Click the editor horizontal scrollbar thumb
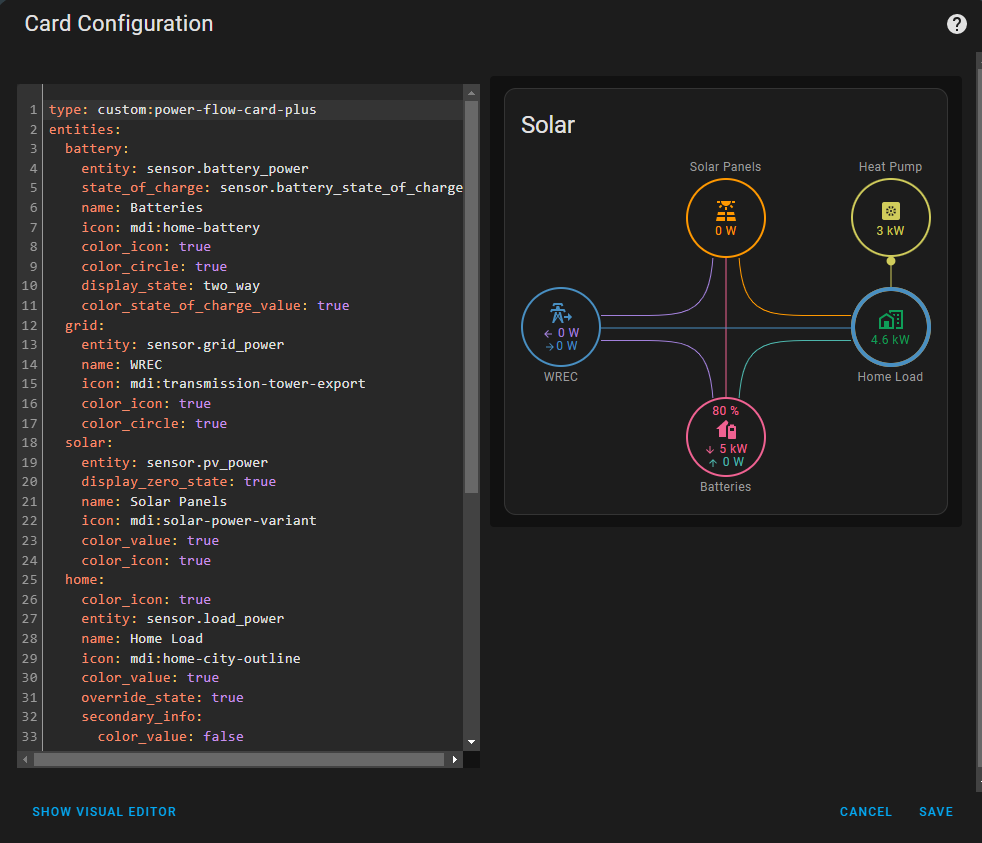This screenshot has width=982, height=843. [238, 760]
